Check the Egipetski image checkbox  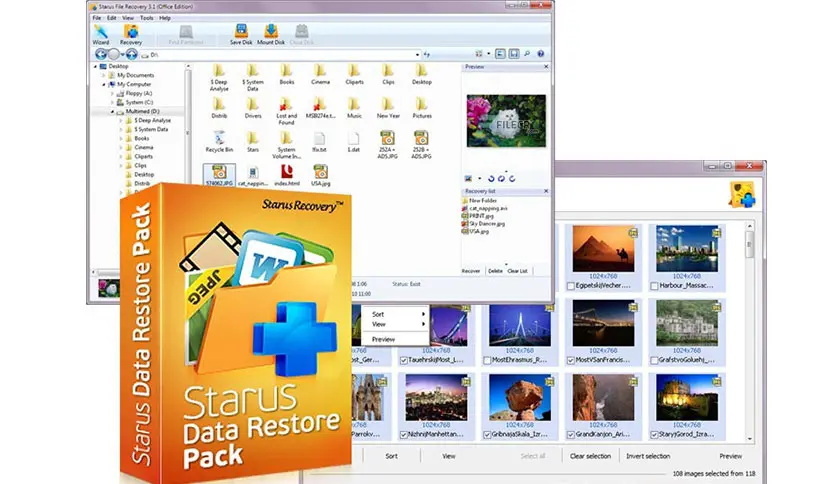point(572,284)
